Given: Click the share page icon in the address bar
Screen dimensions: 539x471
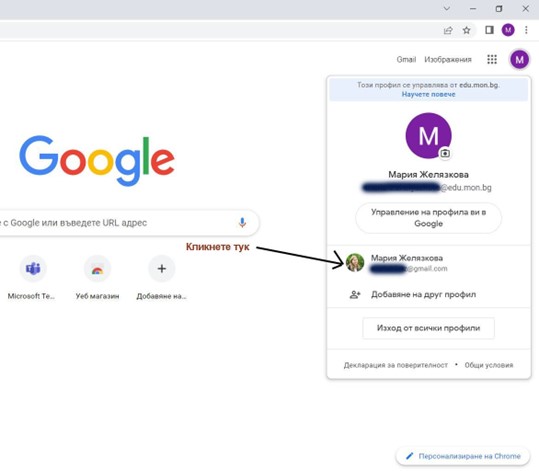Looking at the screenshot, I should coord(448,30).
